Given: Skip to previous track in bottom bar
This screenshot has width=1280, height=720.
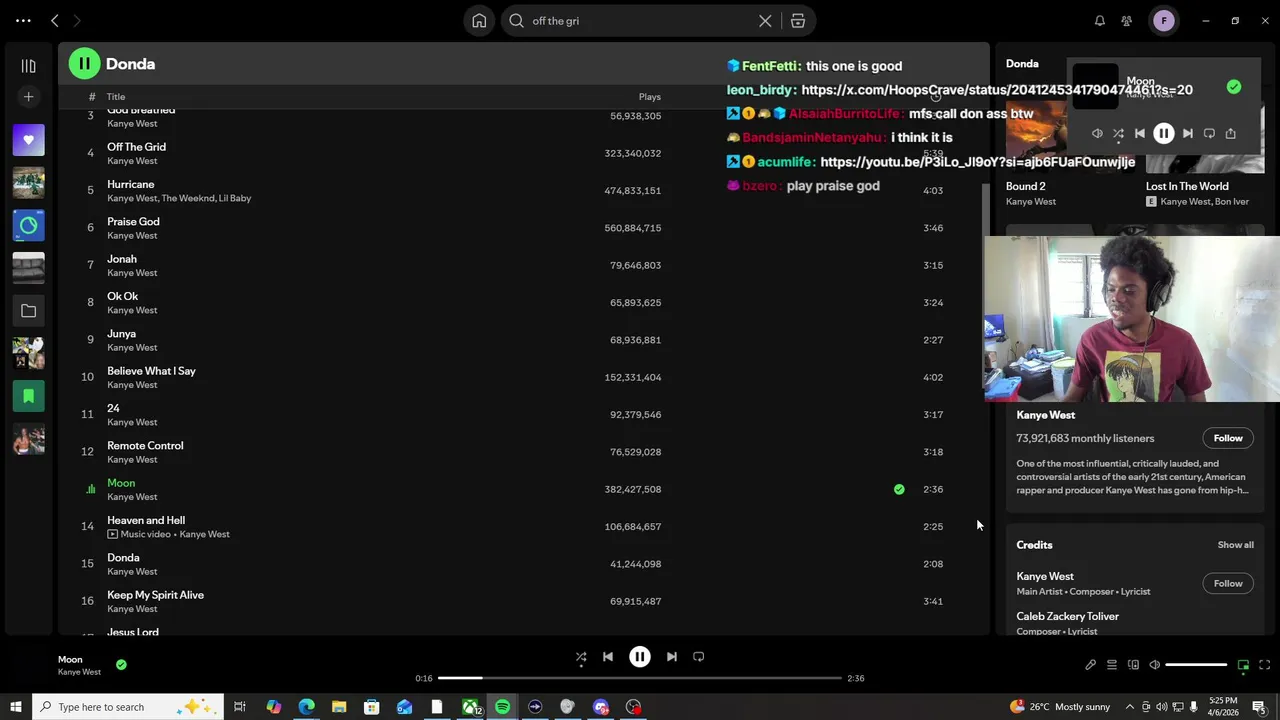Looking at the screenshot, I should (608, 657).
